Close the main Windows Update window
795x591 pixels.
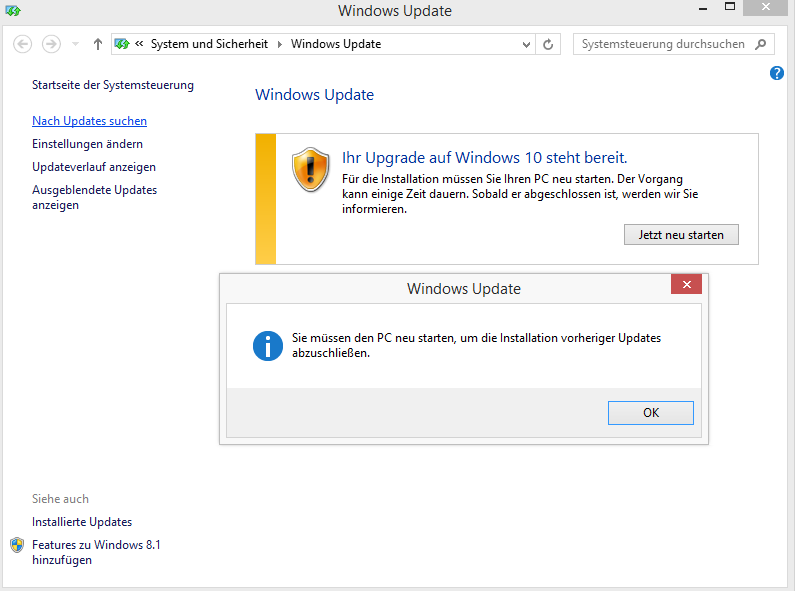tap(766, 7)
